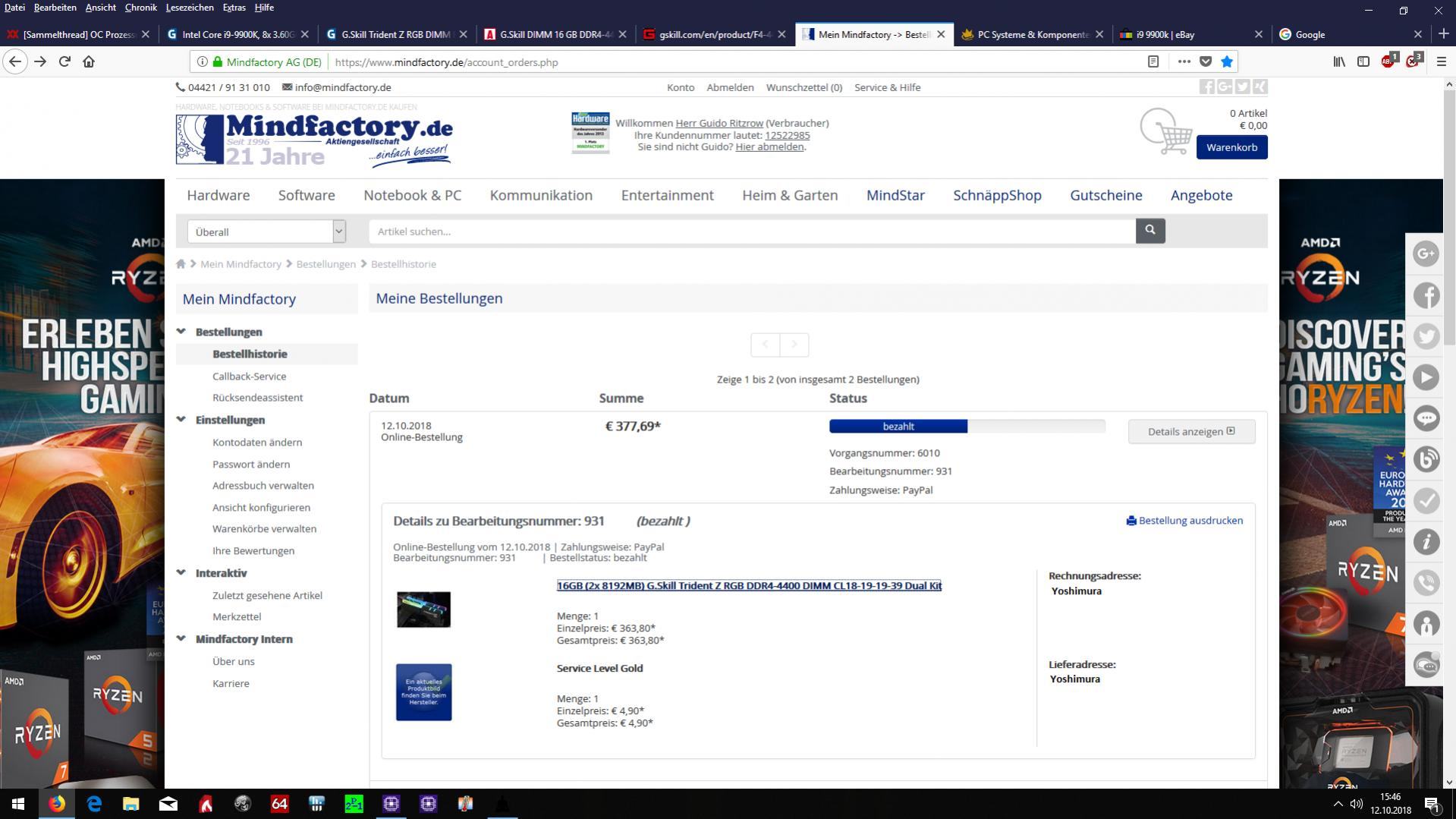
Task: Toggle the bookmark star icon
Action: click(1227, 61)
